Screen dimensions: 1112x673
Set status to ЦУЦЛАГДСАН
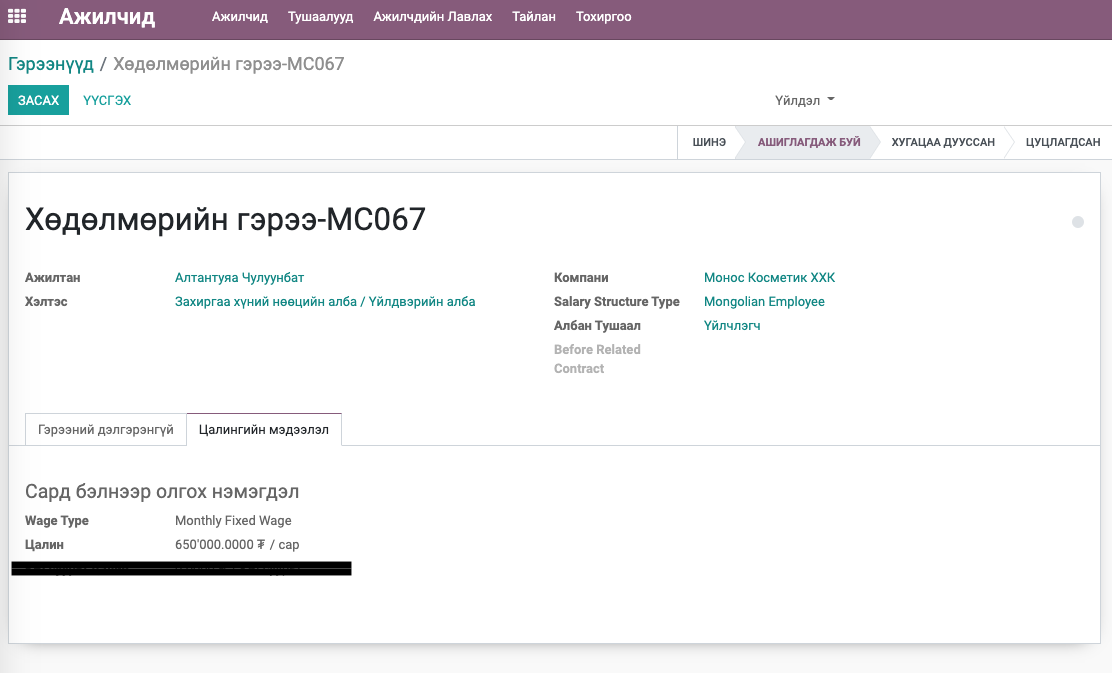(x=1062, y=142)
